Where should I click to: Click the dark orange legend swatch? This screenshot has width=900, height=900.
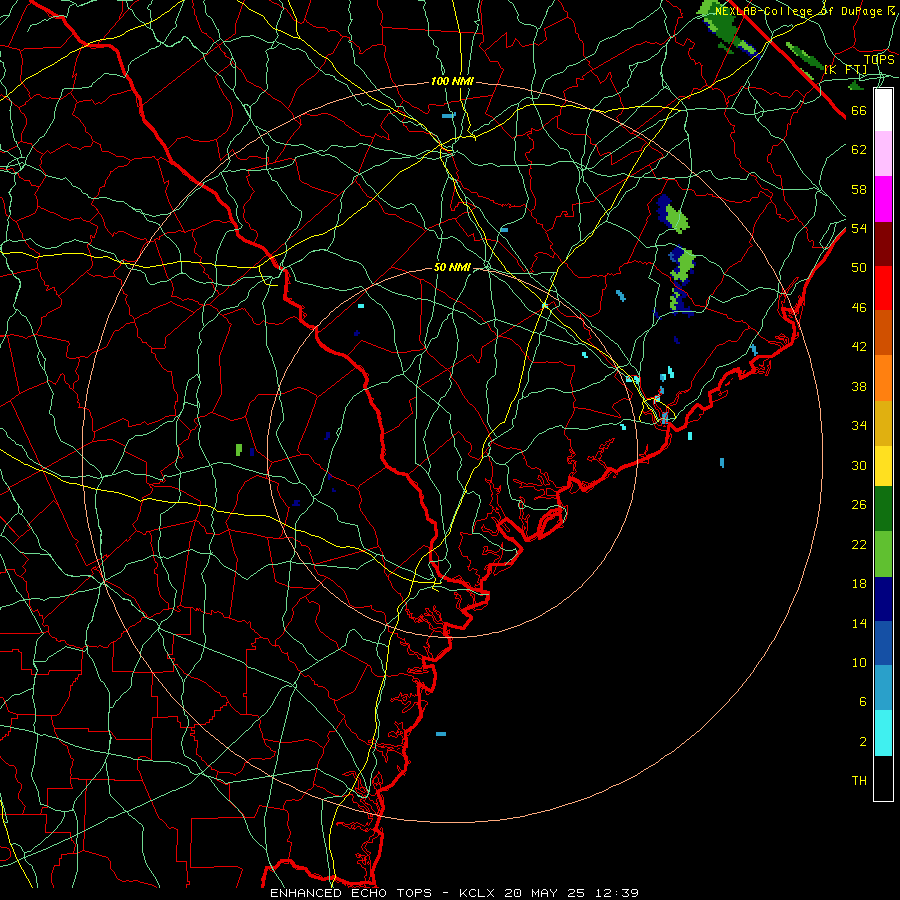[x=883, y=333]
